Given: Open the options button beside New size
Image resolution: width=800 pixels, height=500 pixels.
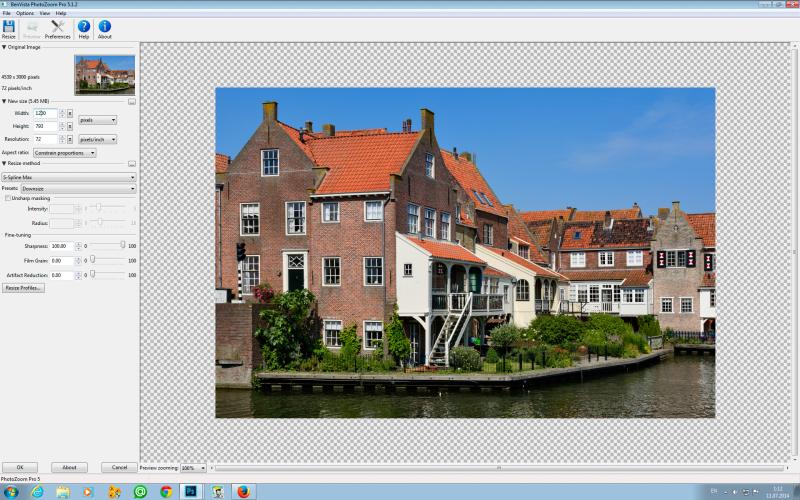Looking at the screenshot, I should (x=132, y=102).
